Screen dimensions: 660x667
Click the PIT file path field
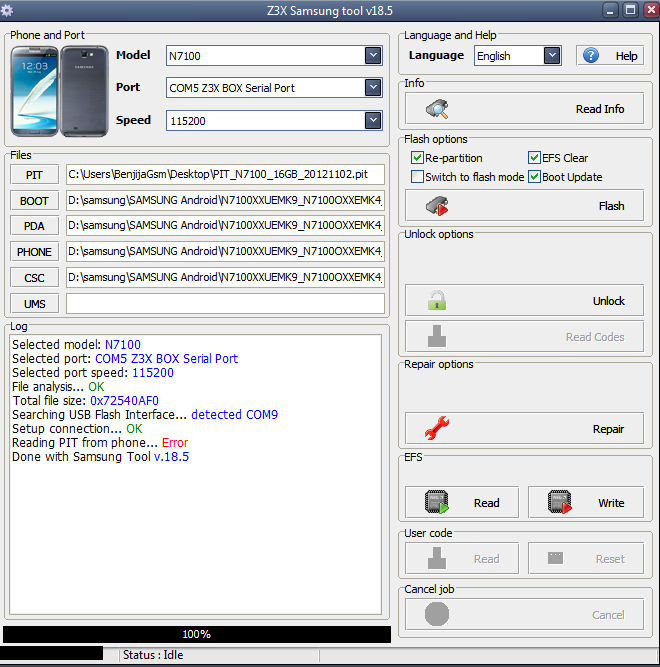(x=225, y=174)
